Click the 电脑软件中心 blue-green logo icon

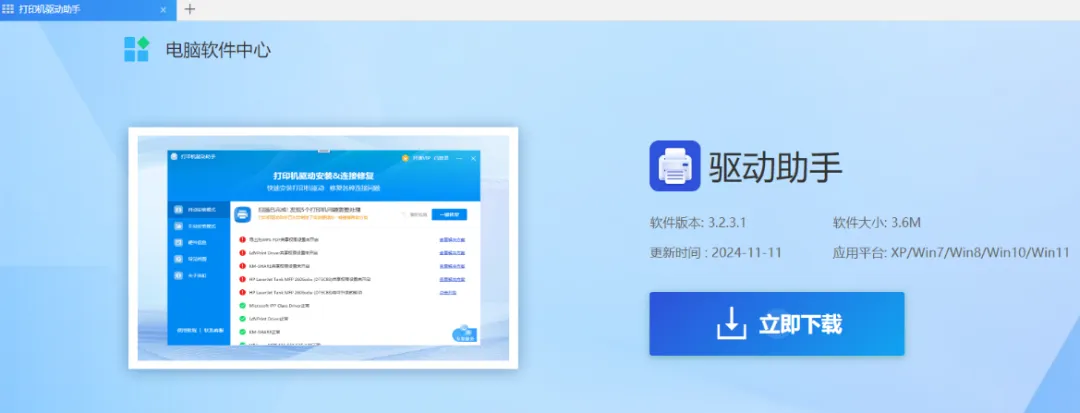[x=136, y=48]
